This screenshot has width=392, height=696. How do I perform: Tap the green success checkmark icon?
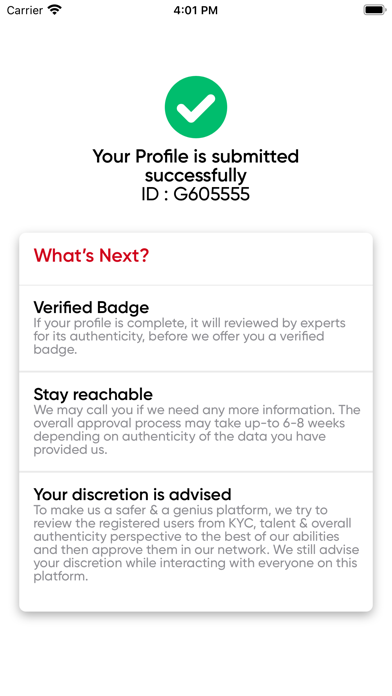pos(196,107)
